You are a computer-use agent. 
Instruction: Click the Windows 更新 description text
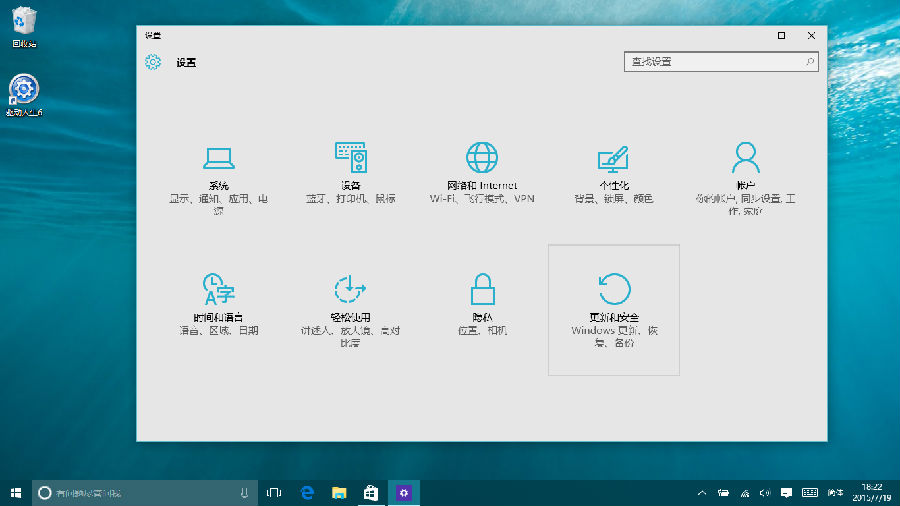click(614, 336)
